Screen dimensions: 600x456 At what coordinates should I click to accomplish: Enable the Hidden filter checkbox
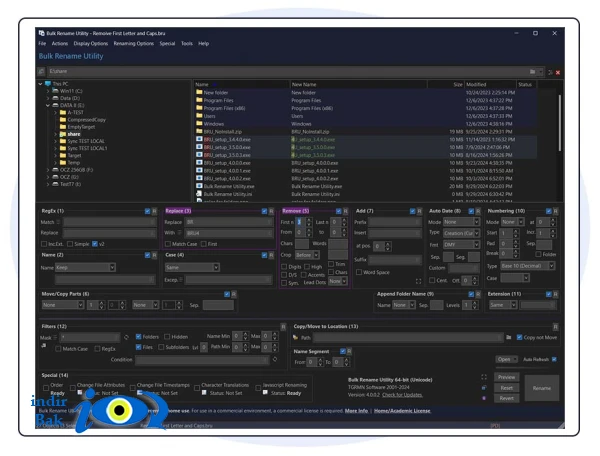pyautogui.click(x=167, y=337)
